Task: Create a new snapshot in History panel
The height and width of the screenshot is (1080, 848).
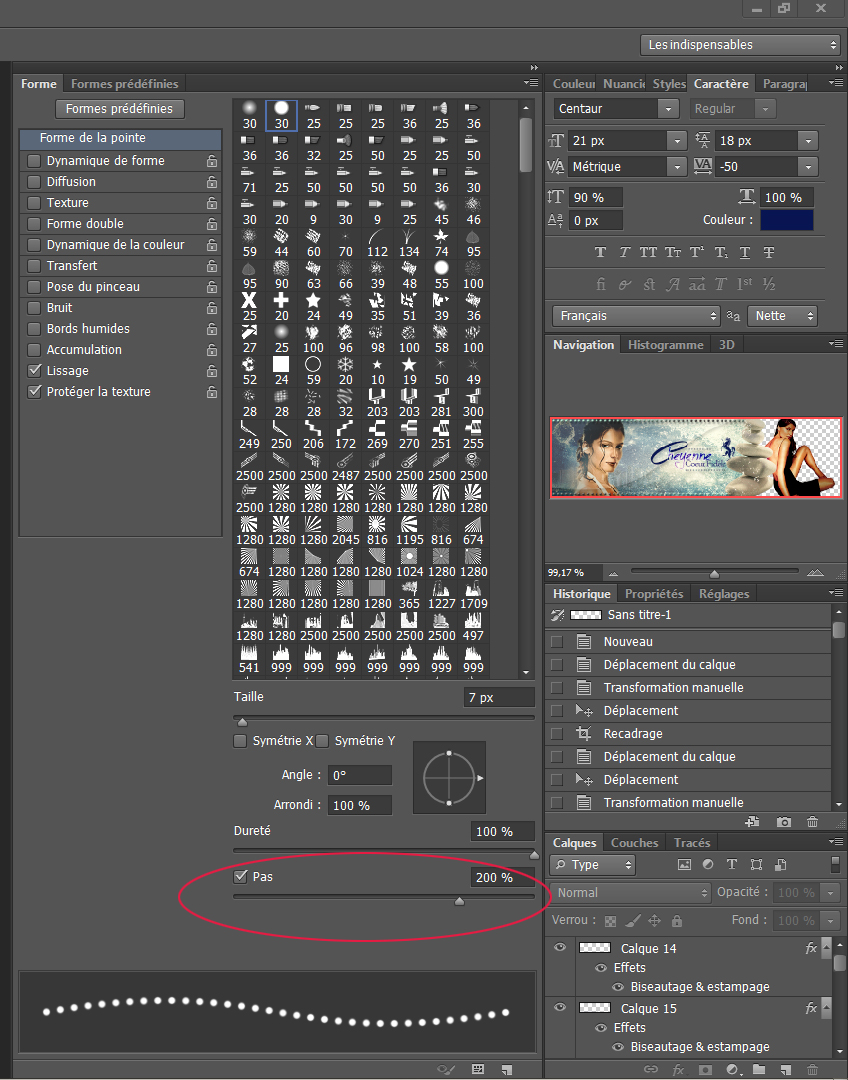Action: (x=784, y=821)
